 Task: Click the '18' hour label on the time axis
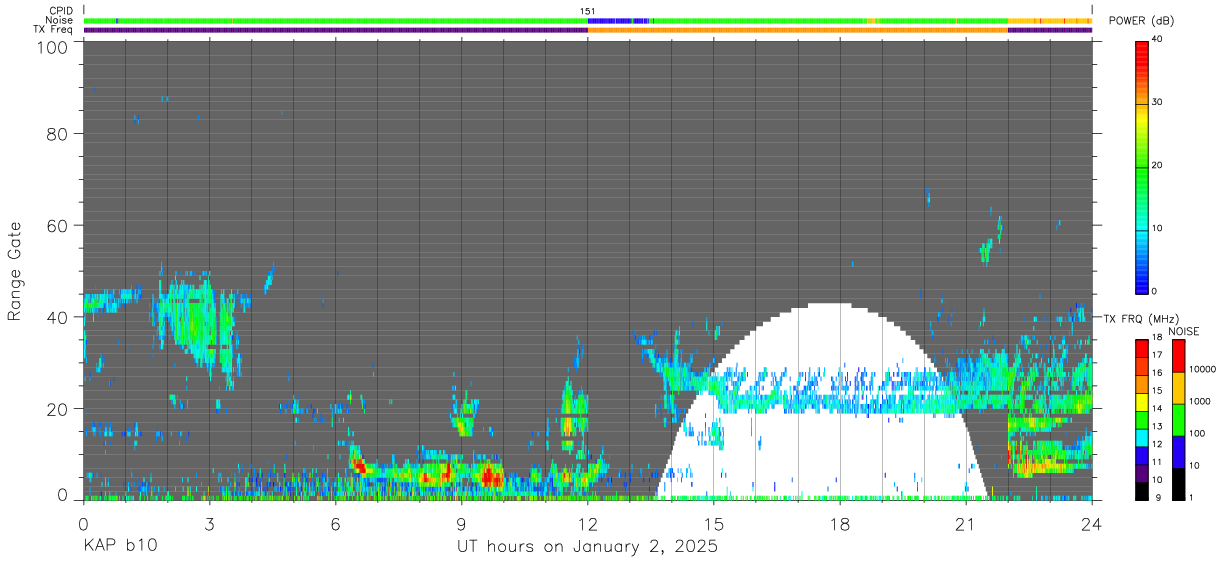pyautogui.click(x=840, y=523)
